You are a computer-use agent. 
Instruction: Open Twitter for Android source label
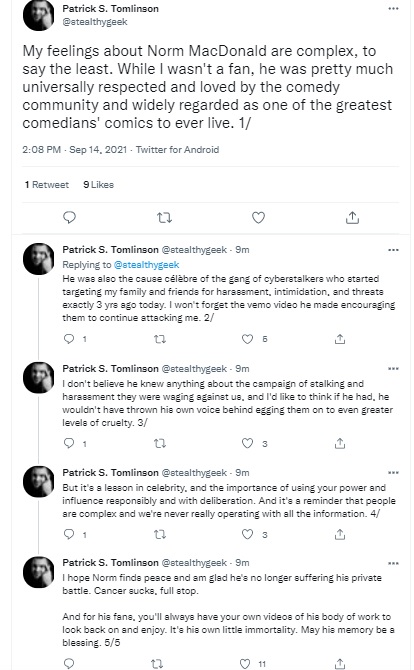(x=177, y=150)
